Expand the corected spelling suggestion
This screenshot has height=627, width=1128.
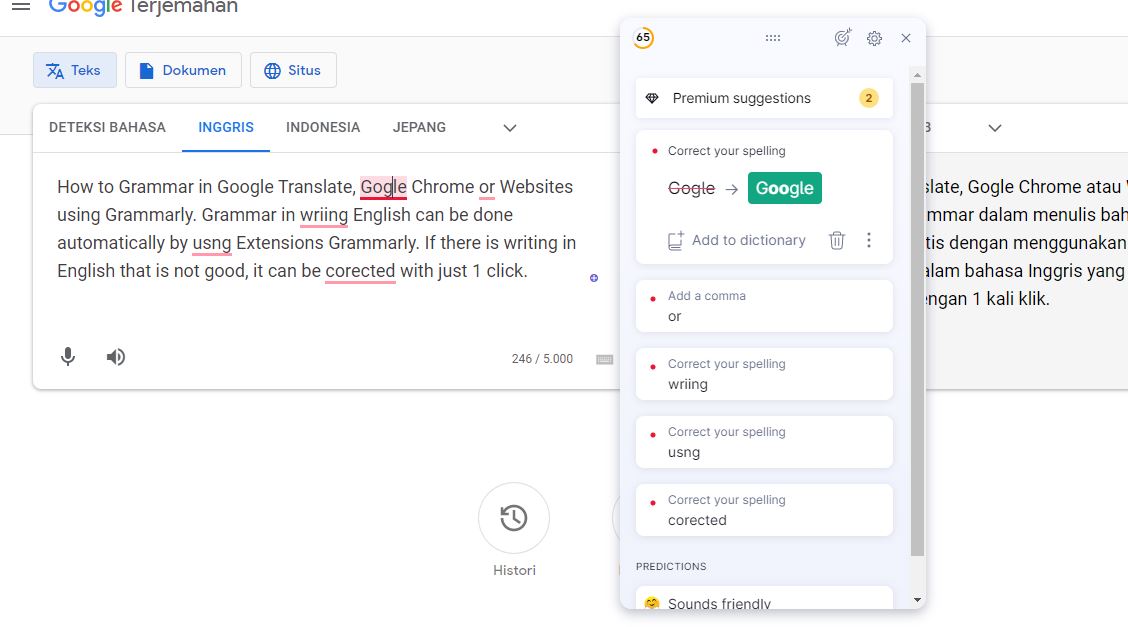(x=764, y=510)
